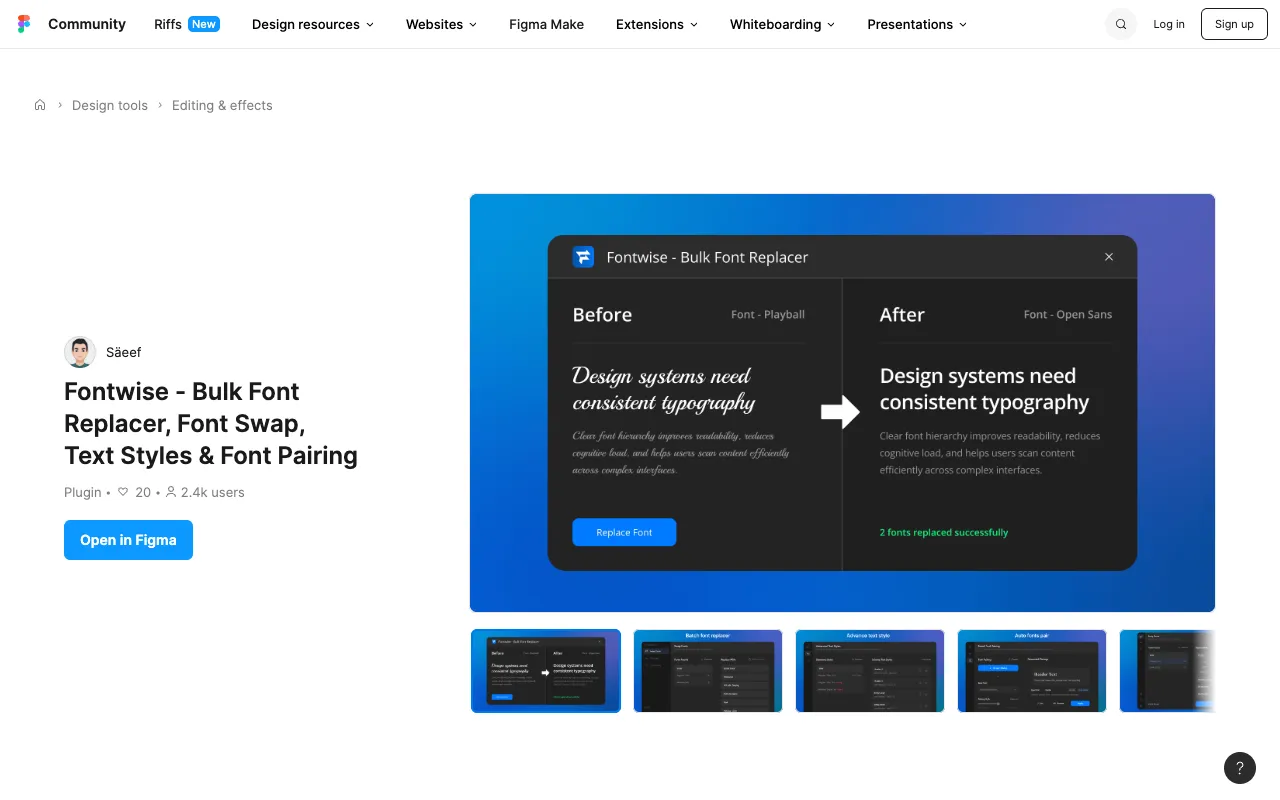
Task: Open the Design tools breadcrumb
Action: [110, 105]
